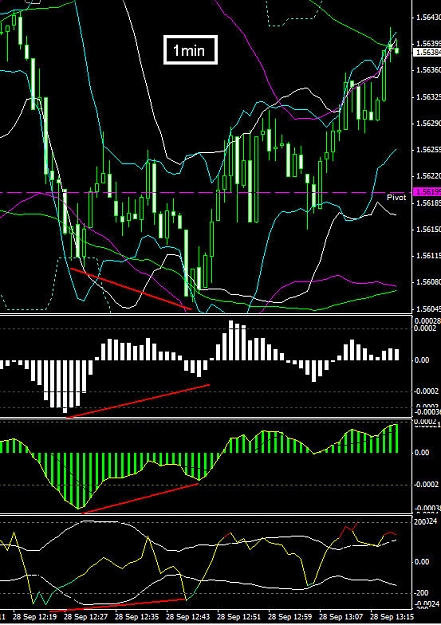This screenshot has width=441, height=625.
Task: Click the "28 Sep 12:51" time label
Action: click(239, 617)
